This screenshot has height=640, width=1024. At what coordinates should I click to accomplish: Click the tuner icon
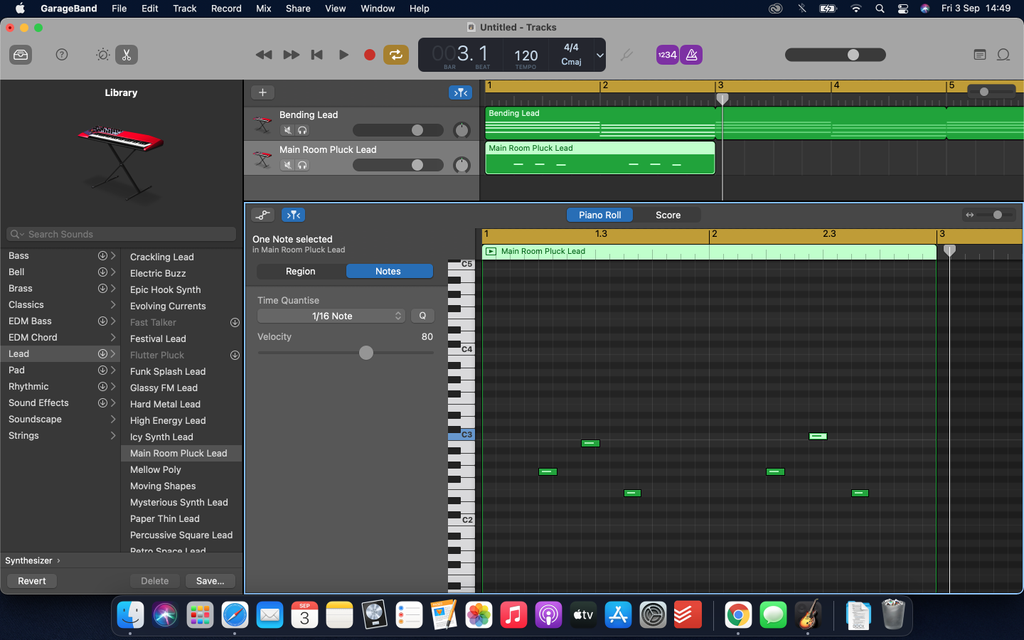click(626, 55)
